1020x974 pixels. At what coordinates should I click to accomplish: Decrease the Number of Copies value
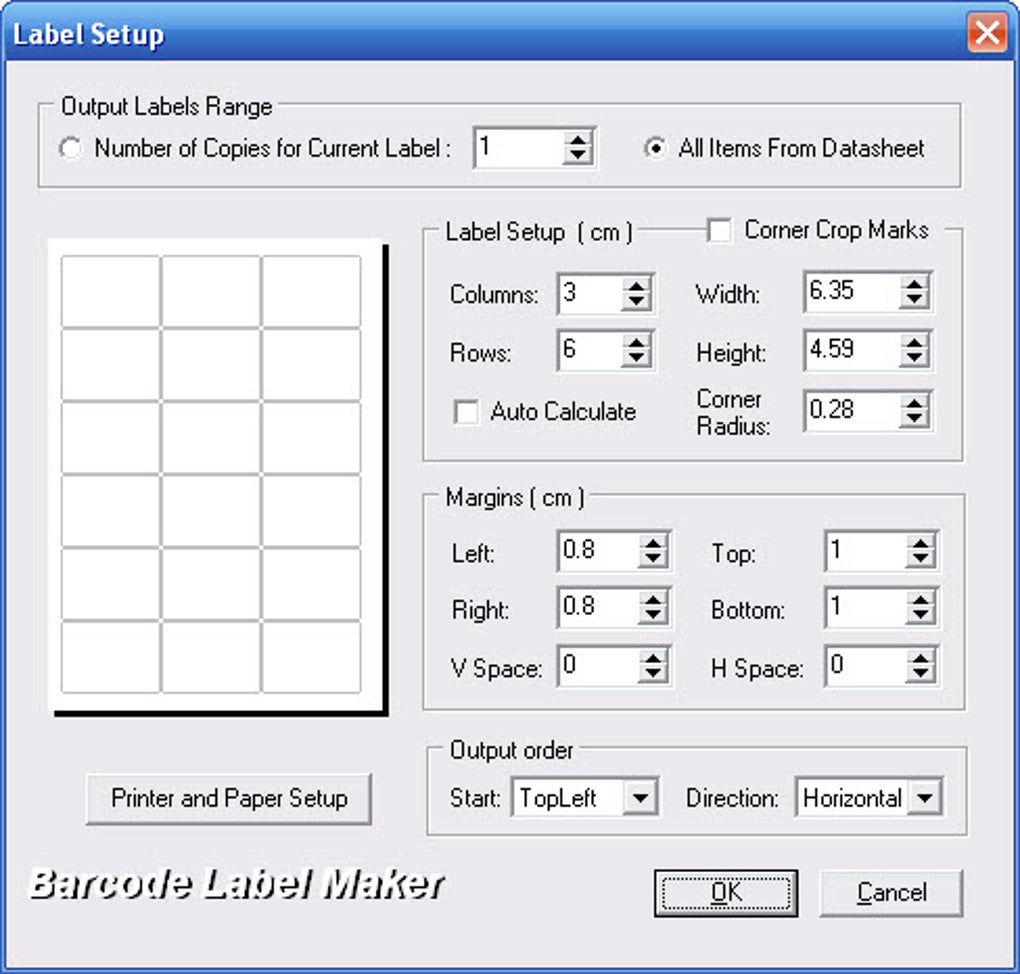tap(577, 156)
